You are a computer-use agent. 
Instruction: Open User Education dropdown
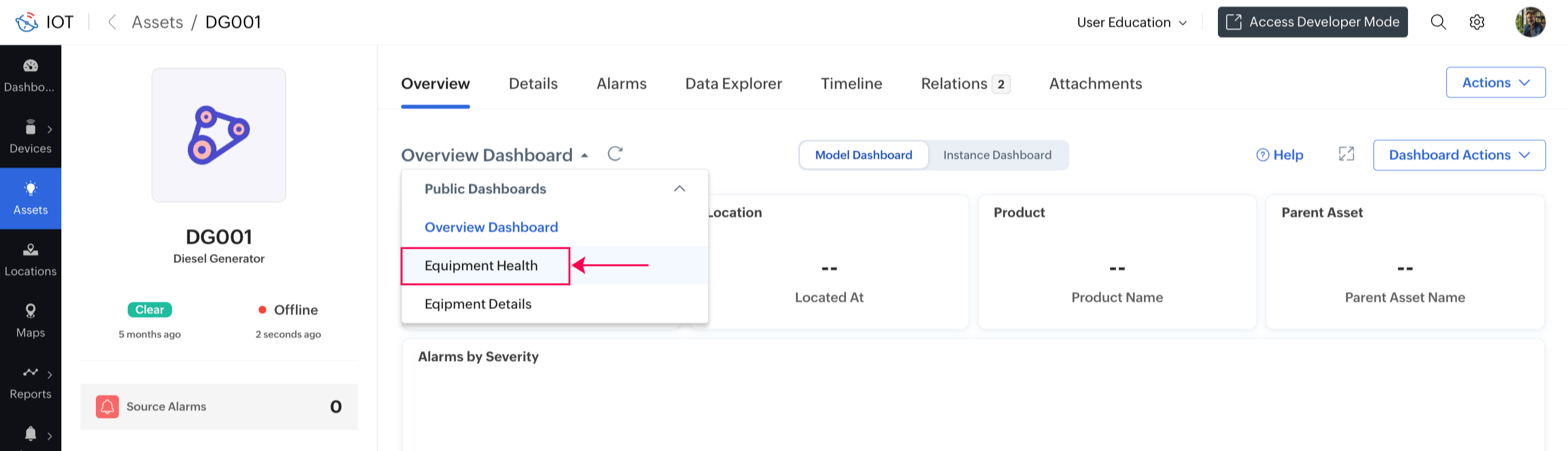pyautogui.click(x=1131, y=22)
